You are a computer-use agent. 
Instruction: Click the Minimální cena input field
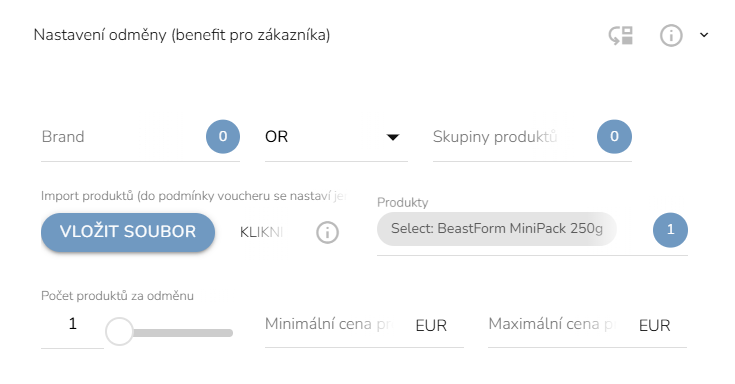(x=364, y=325)
